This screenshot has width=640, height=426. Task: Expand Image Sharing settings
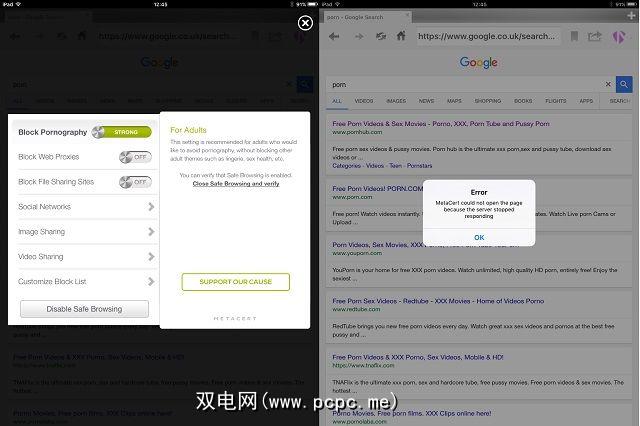(x=86, y=232)
